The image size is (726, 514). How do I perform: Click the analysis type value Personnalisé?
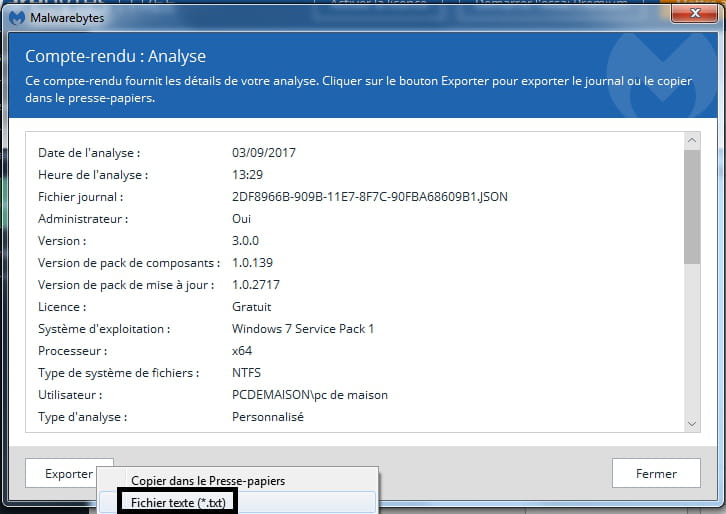pos(268,417)
